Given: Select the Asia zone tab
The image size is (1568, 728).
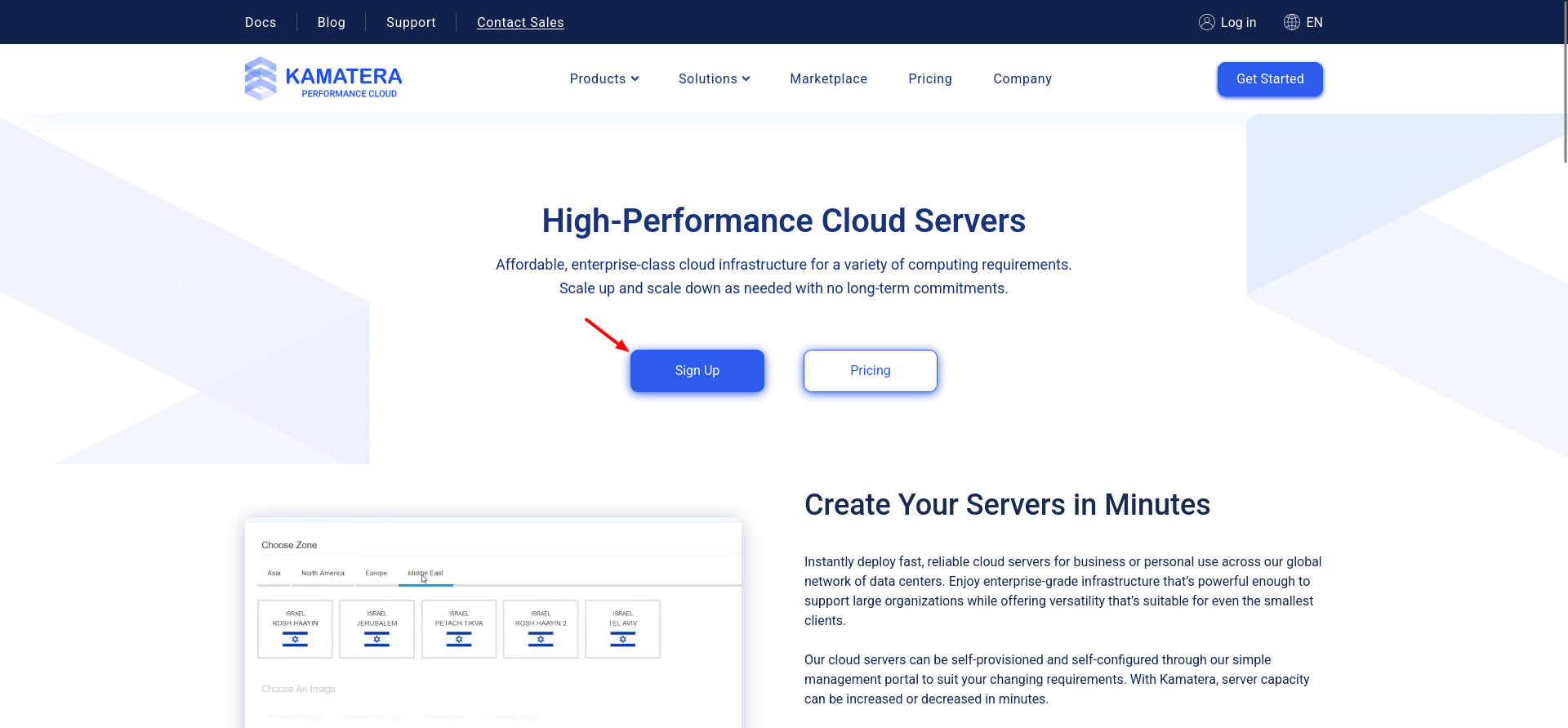Looking at the screenshot, I should [x=274, y=574].
